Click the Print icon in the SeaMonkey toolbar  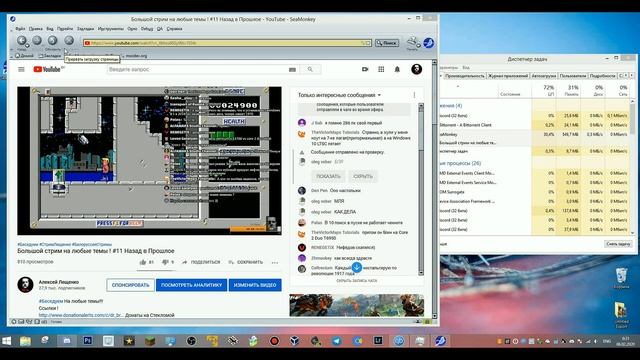pos(411,41)
